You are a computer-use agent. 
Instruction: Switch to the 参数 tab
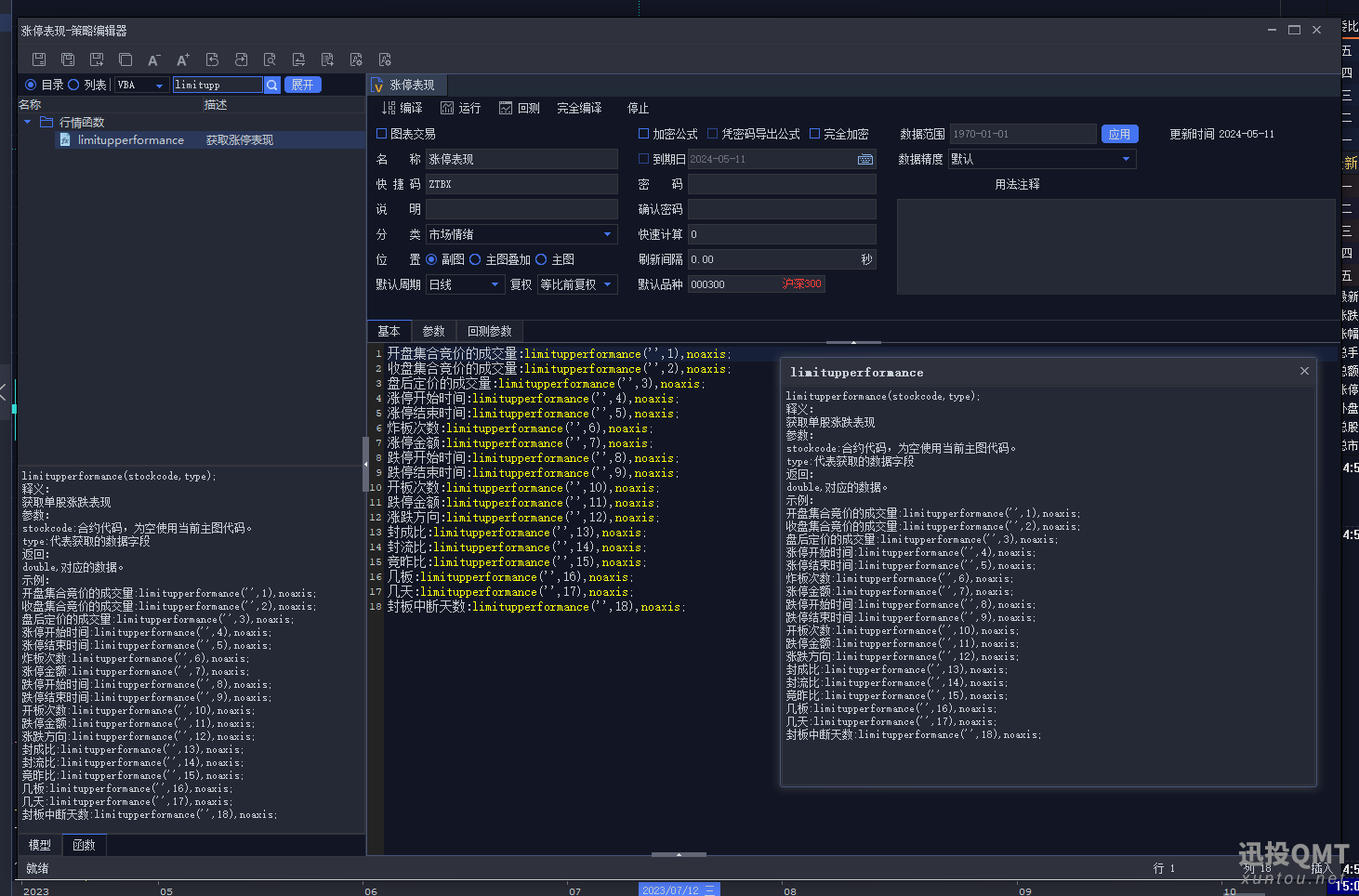tap(434, 331)
